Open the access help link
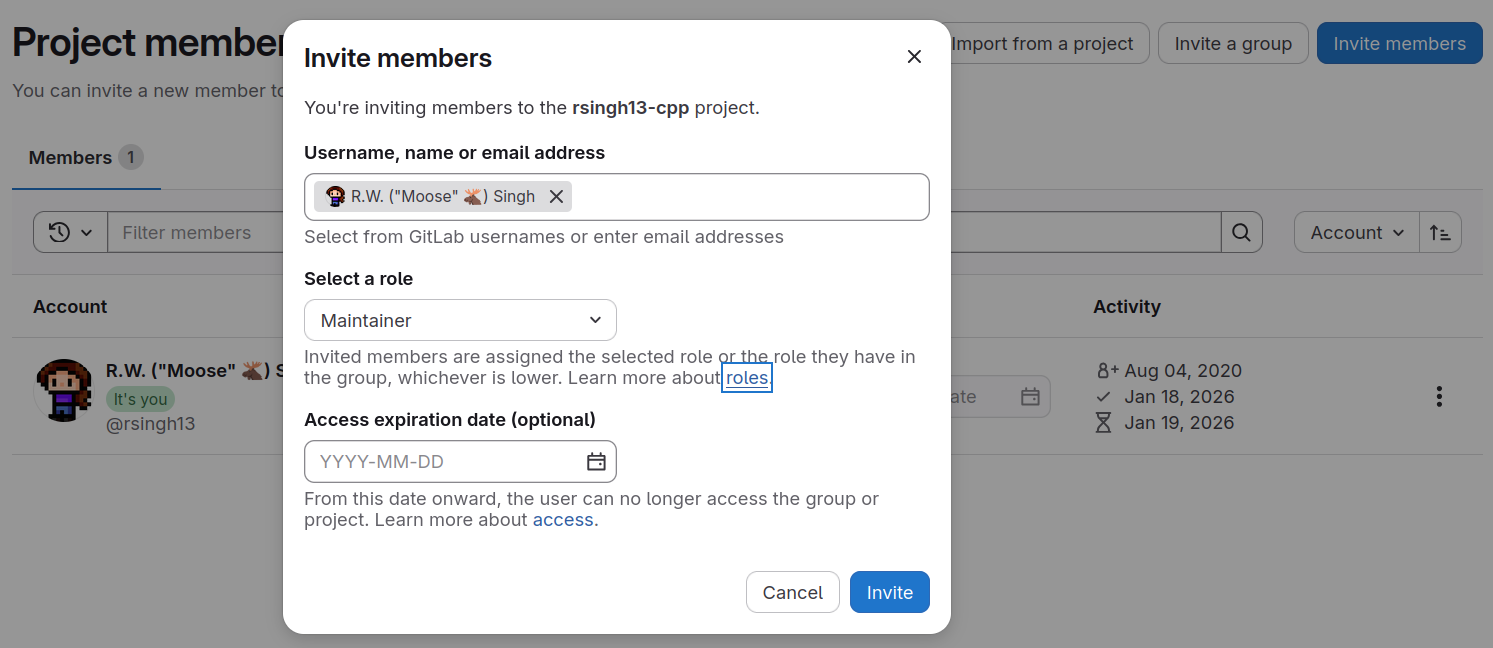Image resolution: width=1493 pixels, height=648 pixels. tap(563, 520)
